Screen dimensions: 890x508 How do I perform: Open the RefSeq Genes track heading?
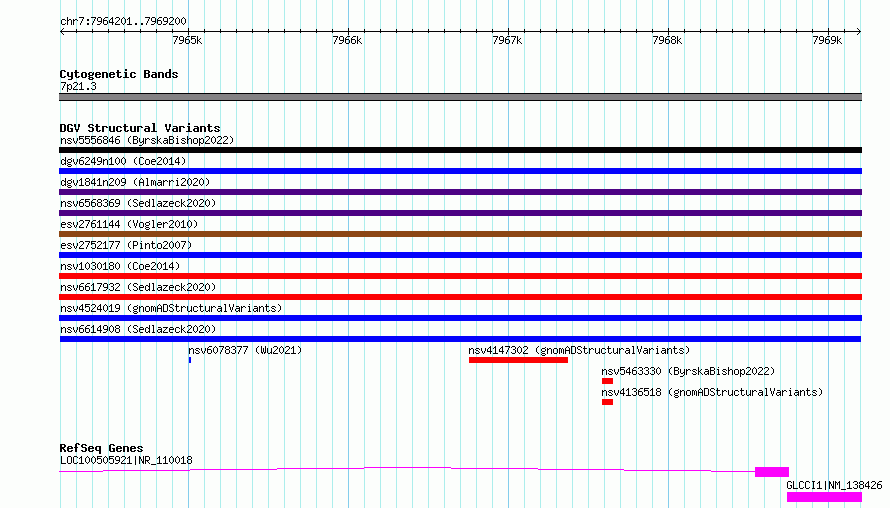pyautogui.click(x=101, y=448)
